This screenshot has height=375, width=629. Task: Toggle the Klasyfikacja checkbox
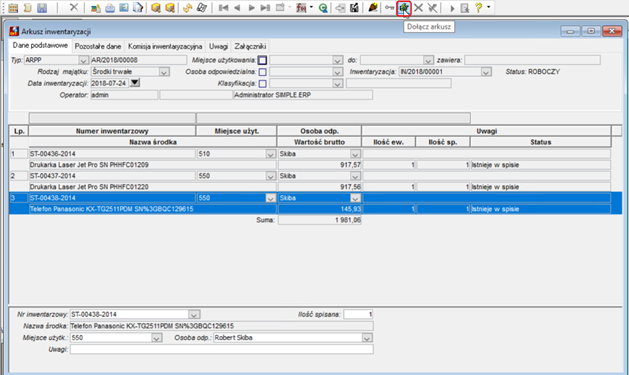click(x=262, y=84)
